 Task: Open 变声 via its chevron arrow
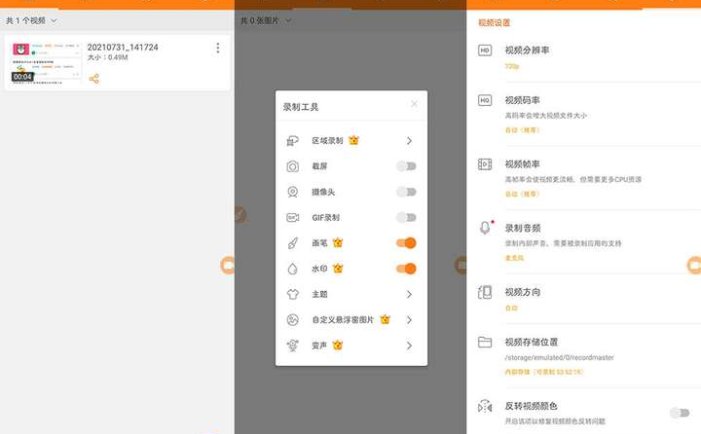409,346
